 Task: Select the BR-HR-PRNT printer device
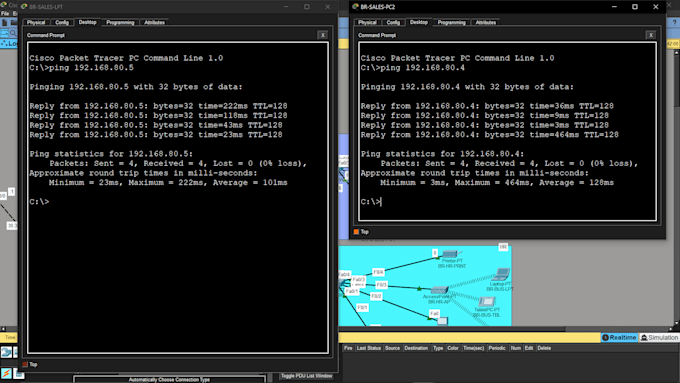[x=451, y=254]
